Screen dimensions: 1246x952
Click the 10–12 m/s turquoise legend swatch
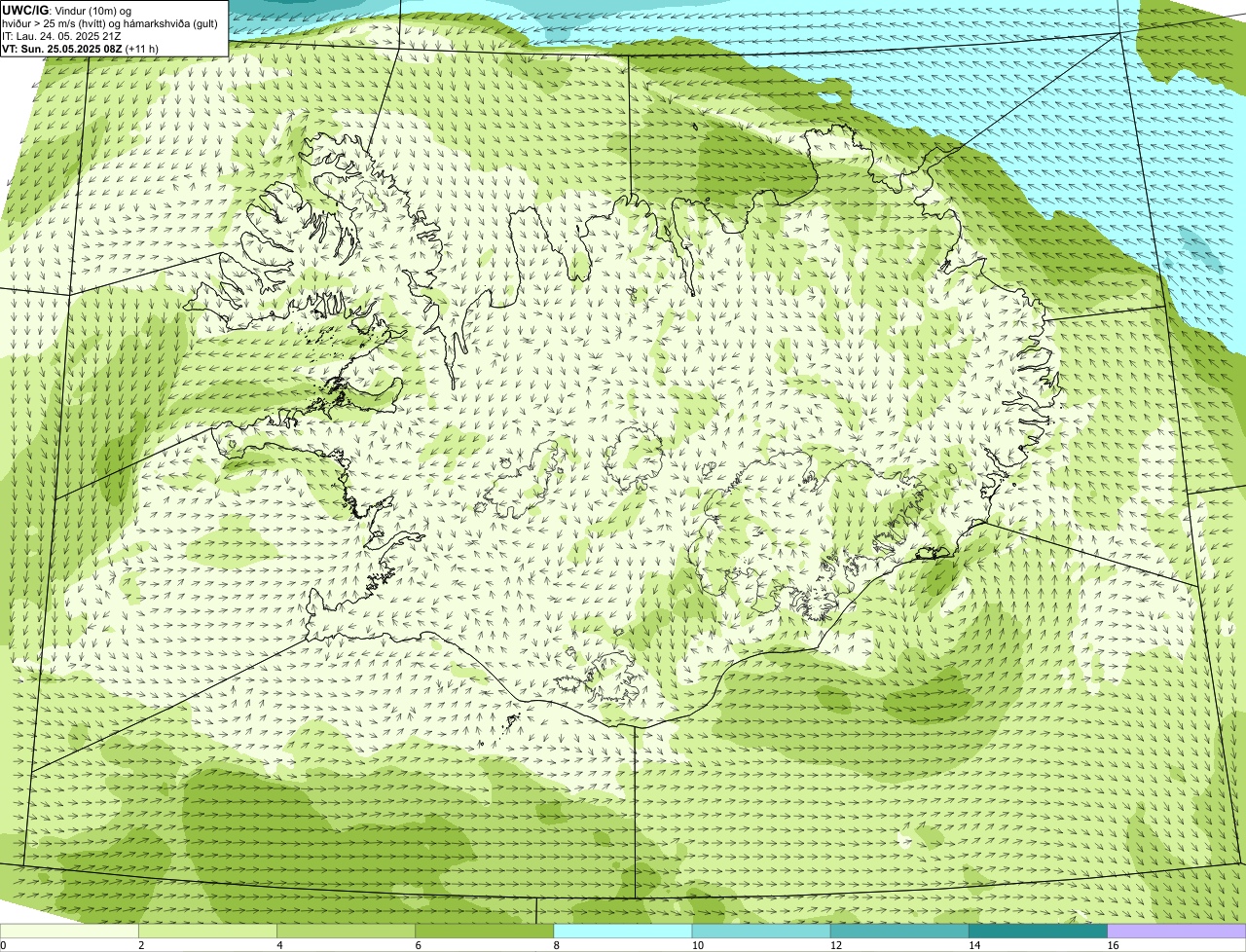tap(760, 931)
